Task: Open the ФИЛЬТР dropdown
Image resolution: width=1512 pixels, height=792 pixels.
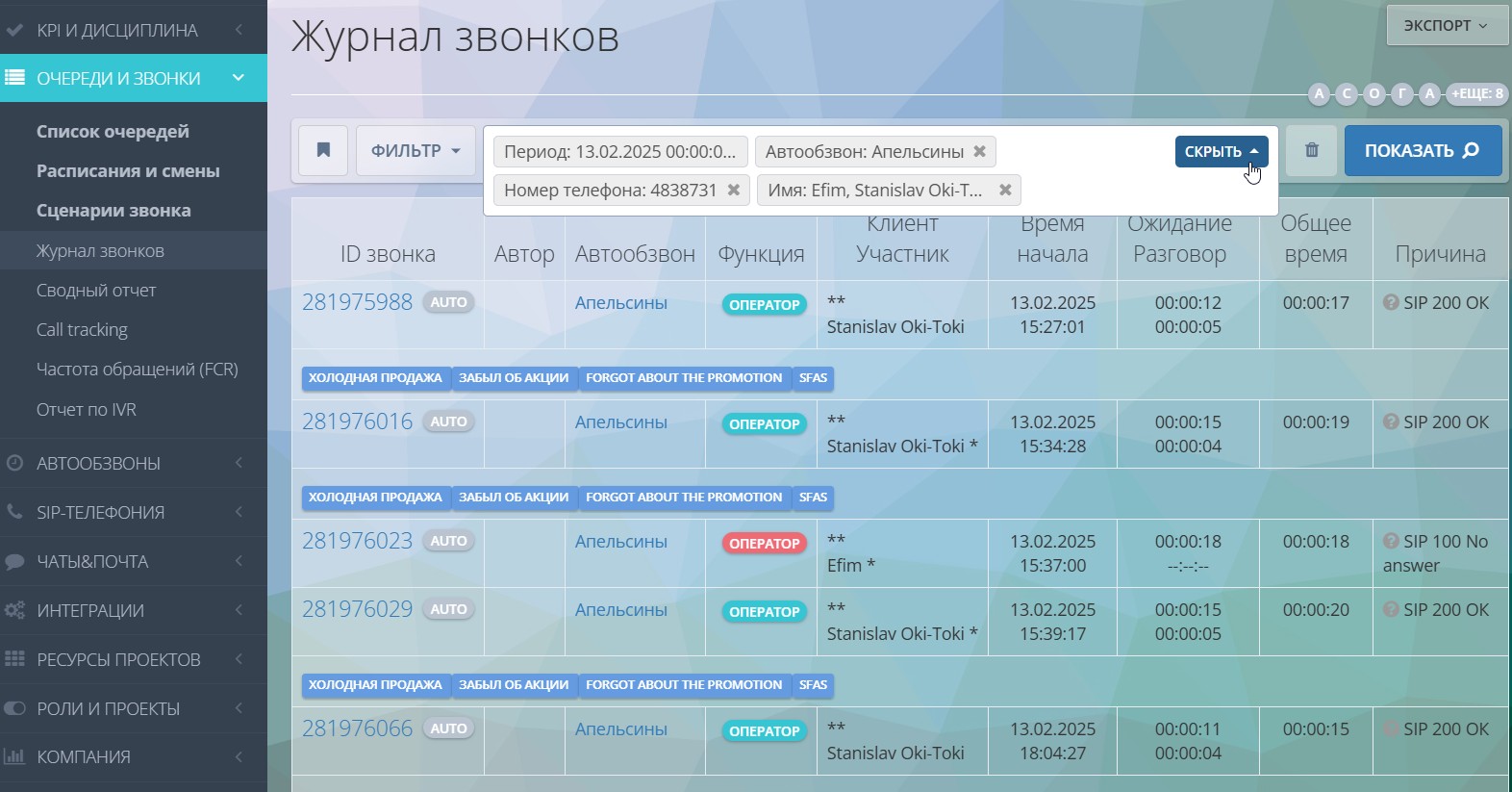Action: [x=416, y=150]
